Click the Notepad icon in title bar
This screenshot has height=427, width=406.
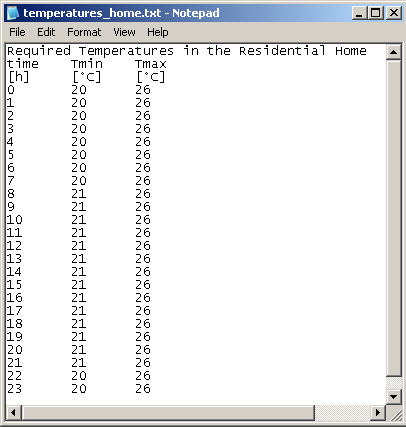point(13,13)
